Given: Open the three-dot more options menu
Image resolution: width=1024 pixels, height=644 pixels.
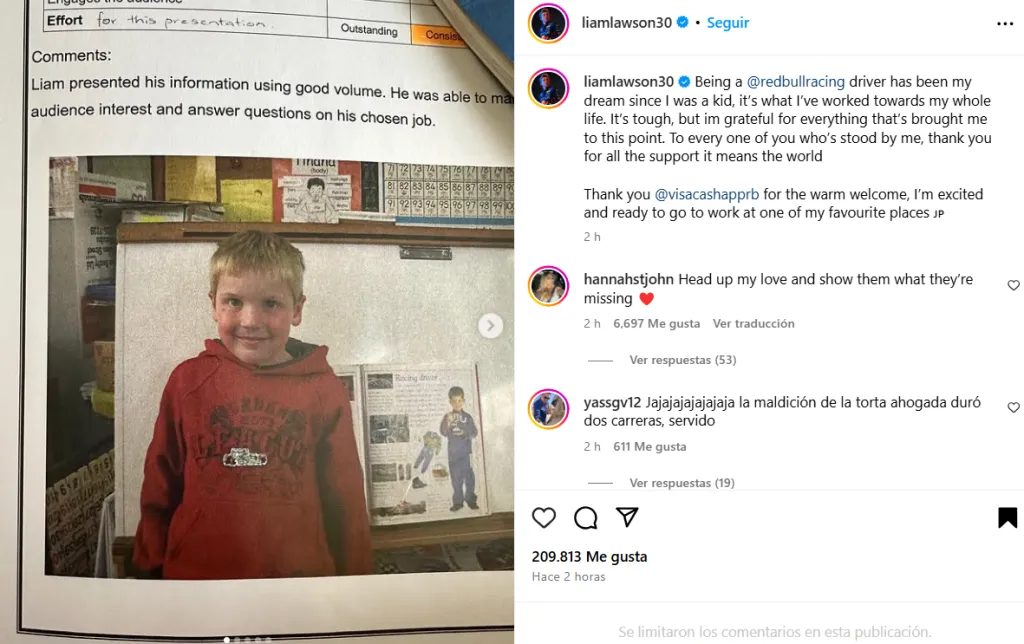Looking at the screenshot, I should (1005, 24).
